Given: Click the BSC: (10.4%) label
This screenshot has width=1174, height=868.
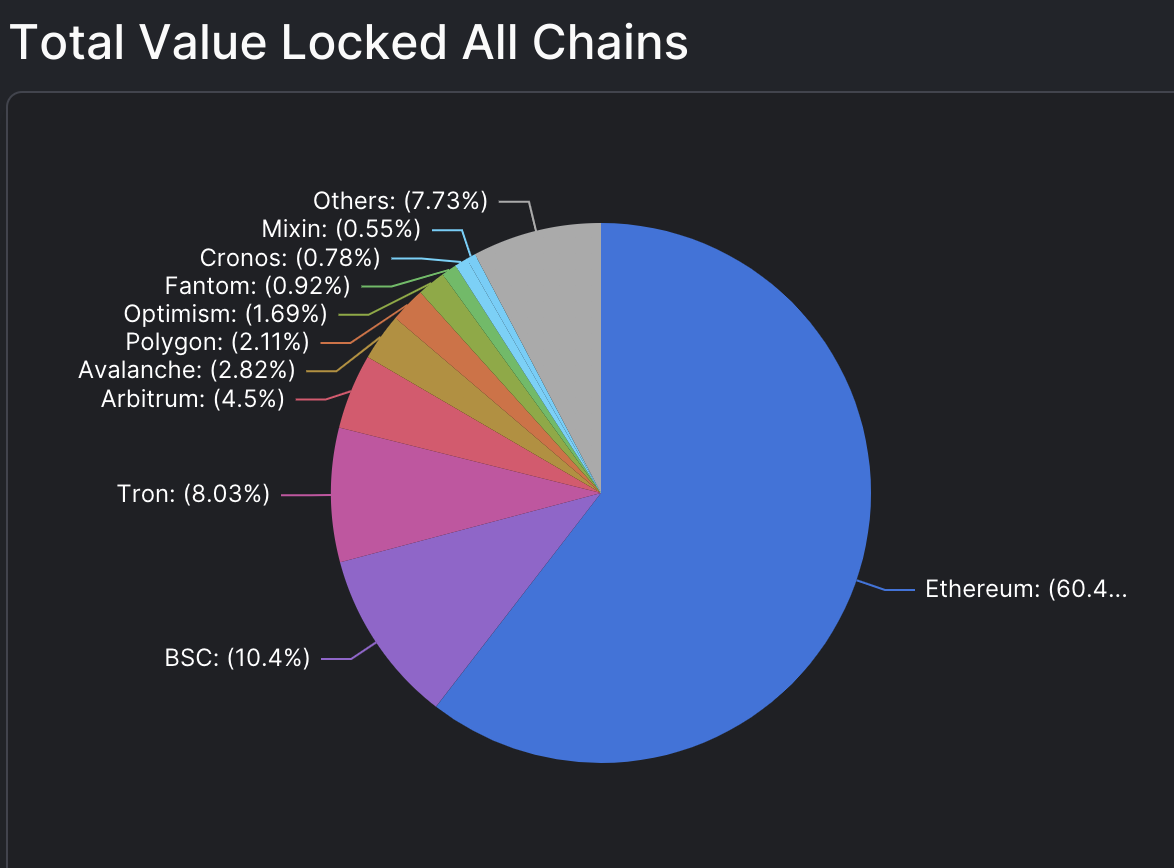Looking at the screenshot, I should tap(237, 658).
